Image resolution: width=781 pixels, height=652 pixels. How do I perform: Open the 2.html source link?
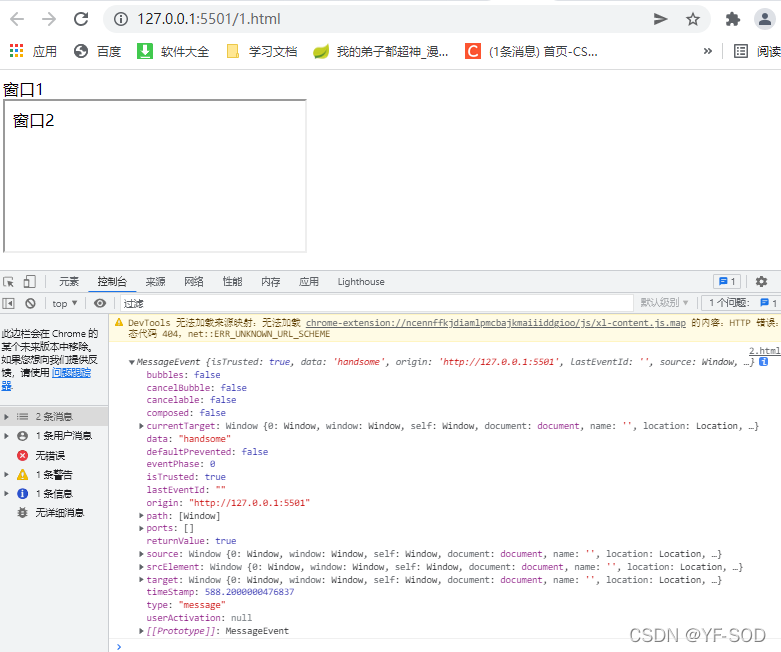[x=765, y=351]
